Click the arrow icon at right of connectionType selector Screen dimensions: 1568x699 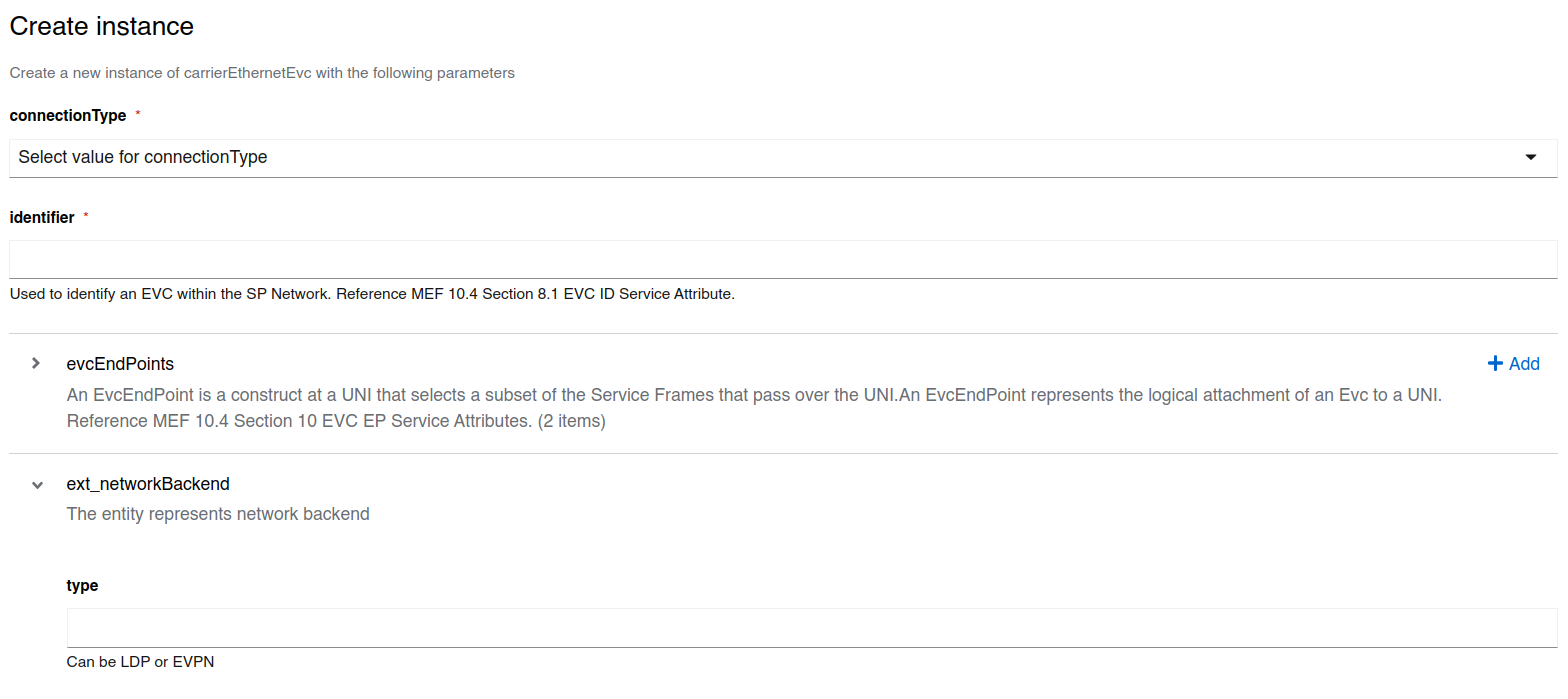1530,157
